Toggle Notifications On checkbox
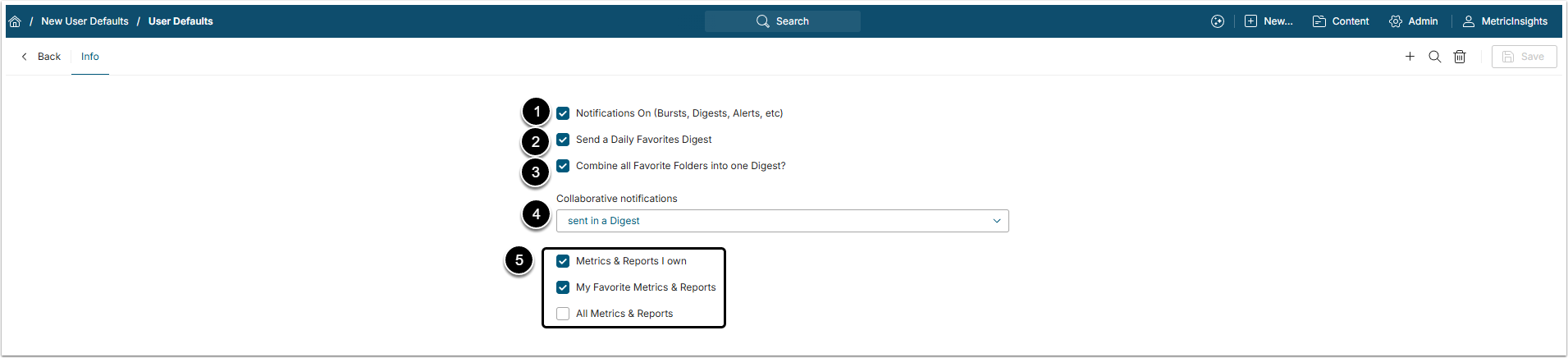The image size is (1568, 358). point(563,113)
